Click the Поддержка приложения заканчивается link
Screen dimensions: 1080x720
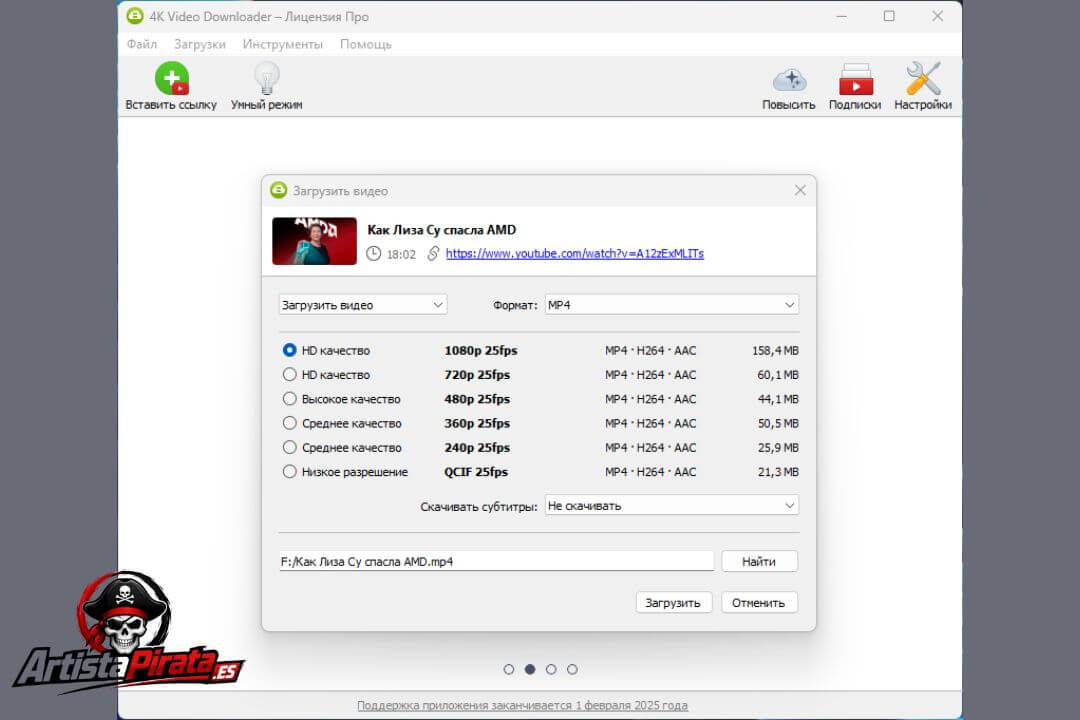tap(522, 705)
